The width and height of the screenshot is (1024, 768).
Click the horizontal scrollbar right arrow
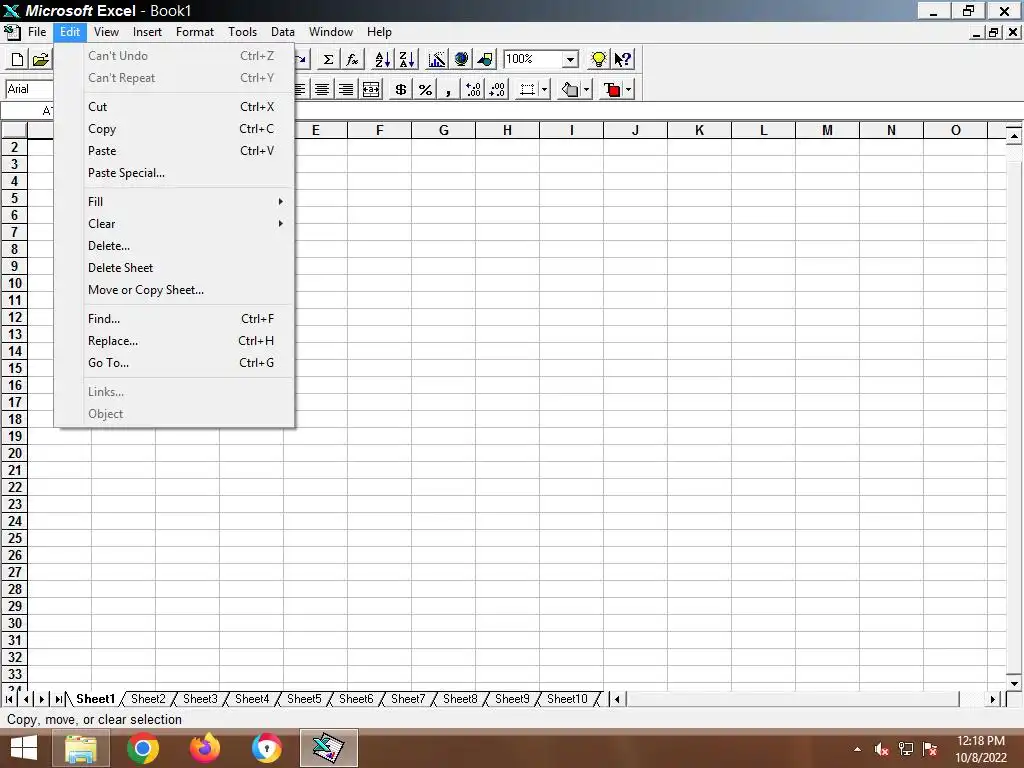click(x=993, y=699)
